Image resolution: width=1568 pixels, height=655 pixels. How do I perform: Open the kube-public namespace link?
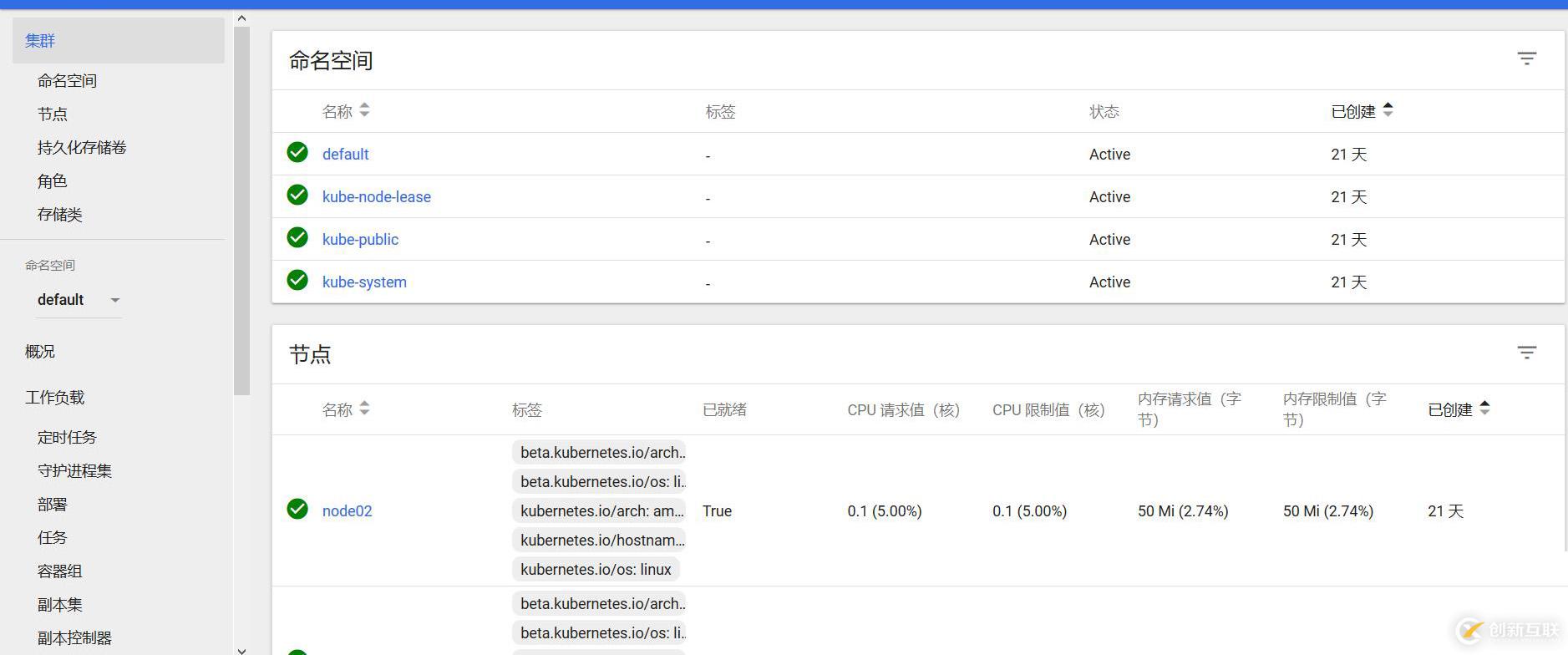point(360,240)
